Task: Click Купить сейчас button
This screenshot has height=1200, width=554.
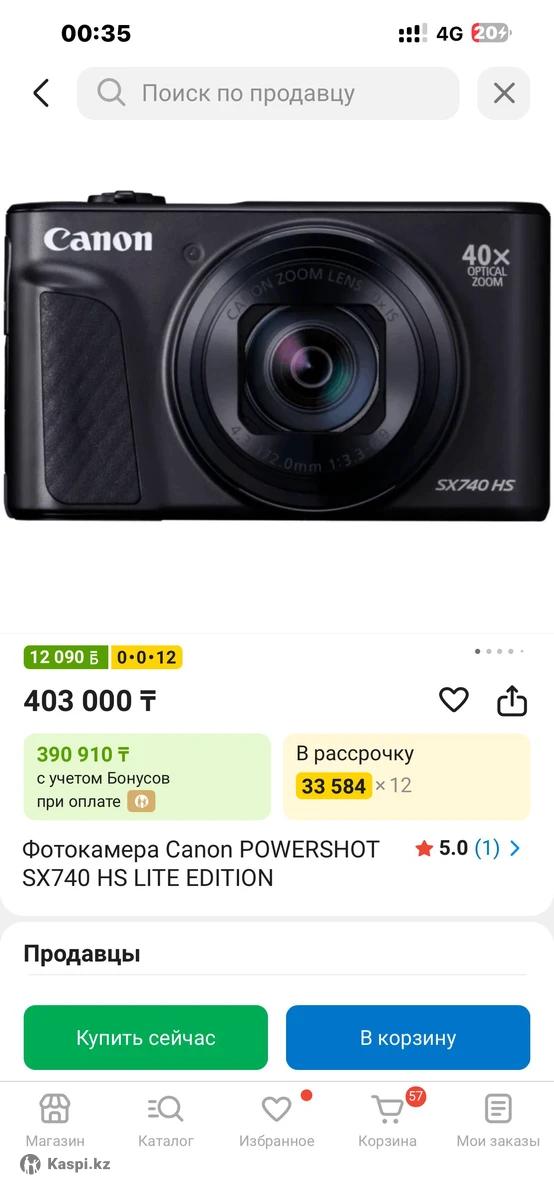Action: 146,1038
